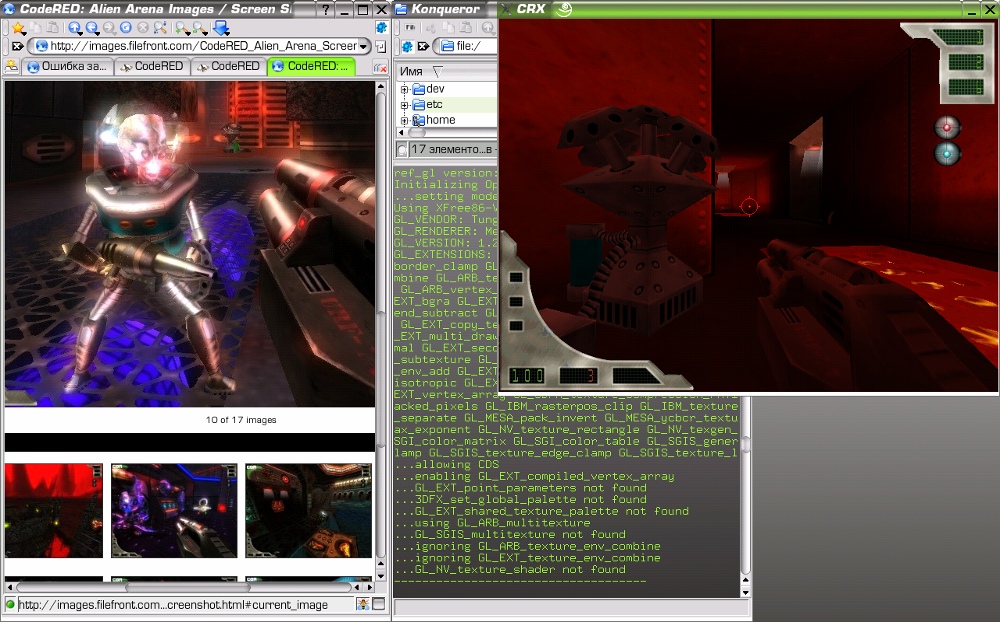Click the Имя column header

point(411,72)
